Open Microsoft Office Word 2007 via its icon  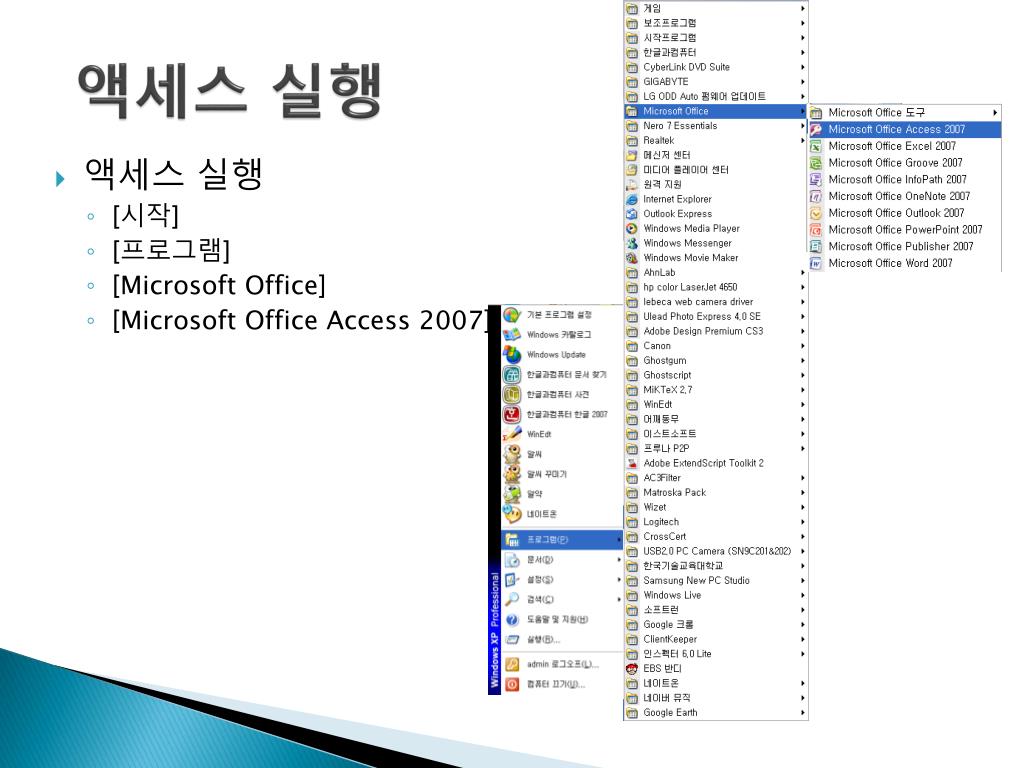pos(816,264)
